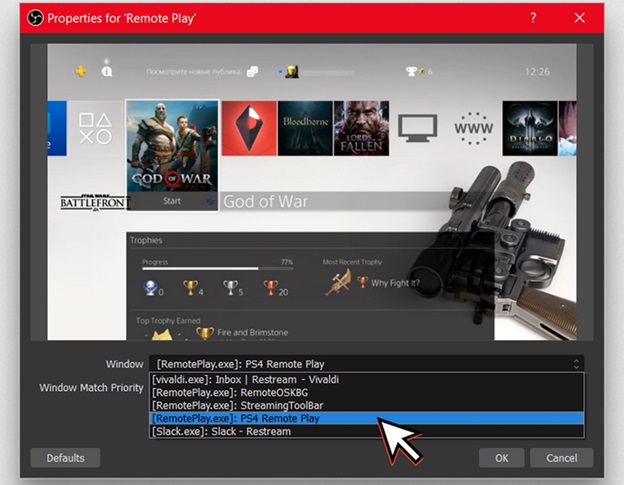Screen dimensions: 624x485
Task: Click the trophy icon in preview top bar
Action: click(x=411, y=72)
